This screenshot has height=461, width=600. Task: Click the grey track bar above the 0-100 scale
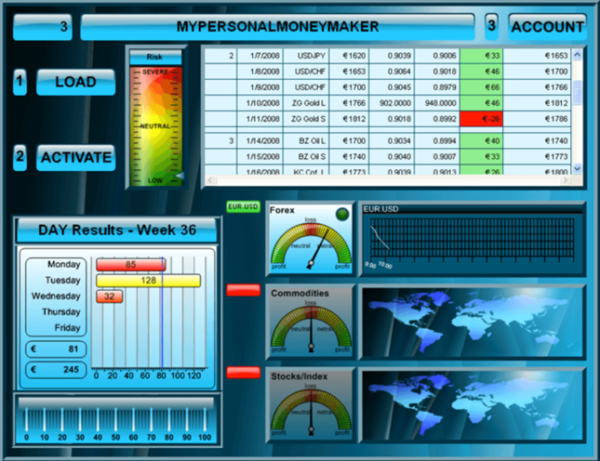pos(116,402)
